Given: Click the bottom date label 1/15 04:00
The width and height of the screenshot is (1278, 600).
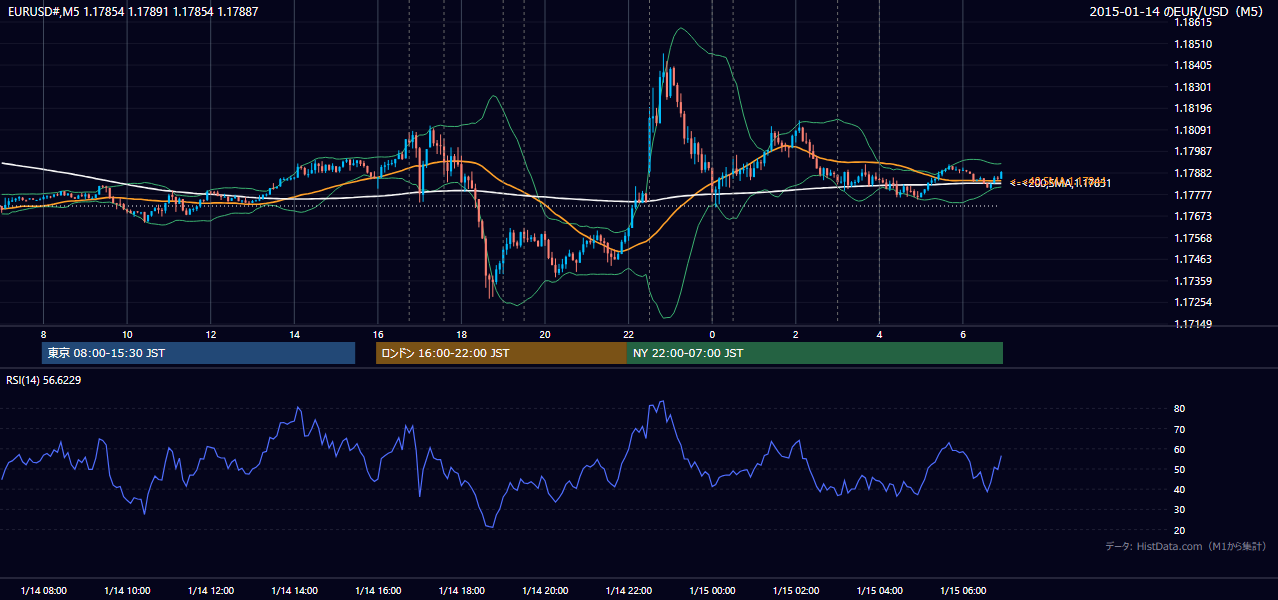Looking at the screenshot, I should click(880, 591).
